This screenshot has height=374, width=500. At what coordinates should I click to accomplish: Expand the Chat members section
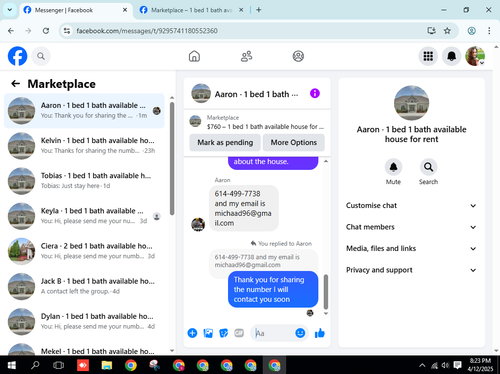click(x=411, y=227)
